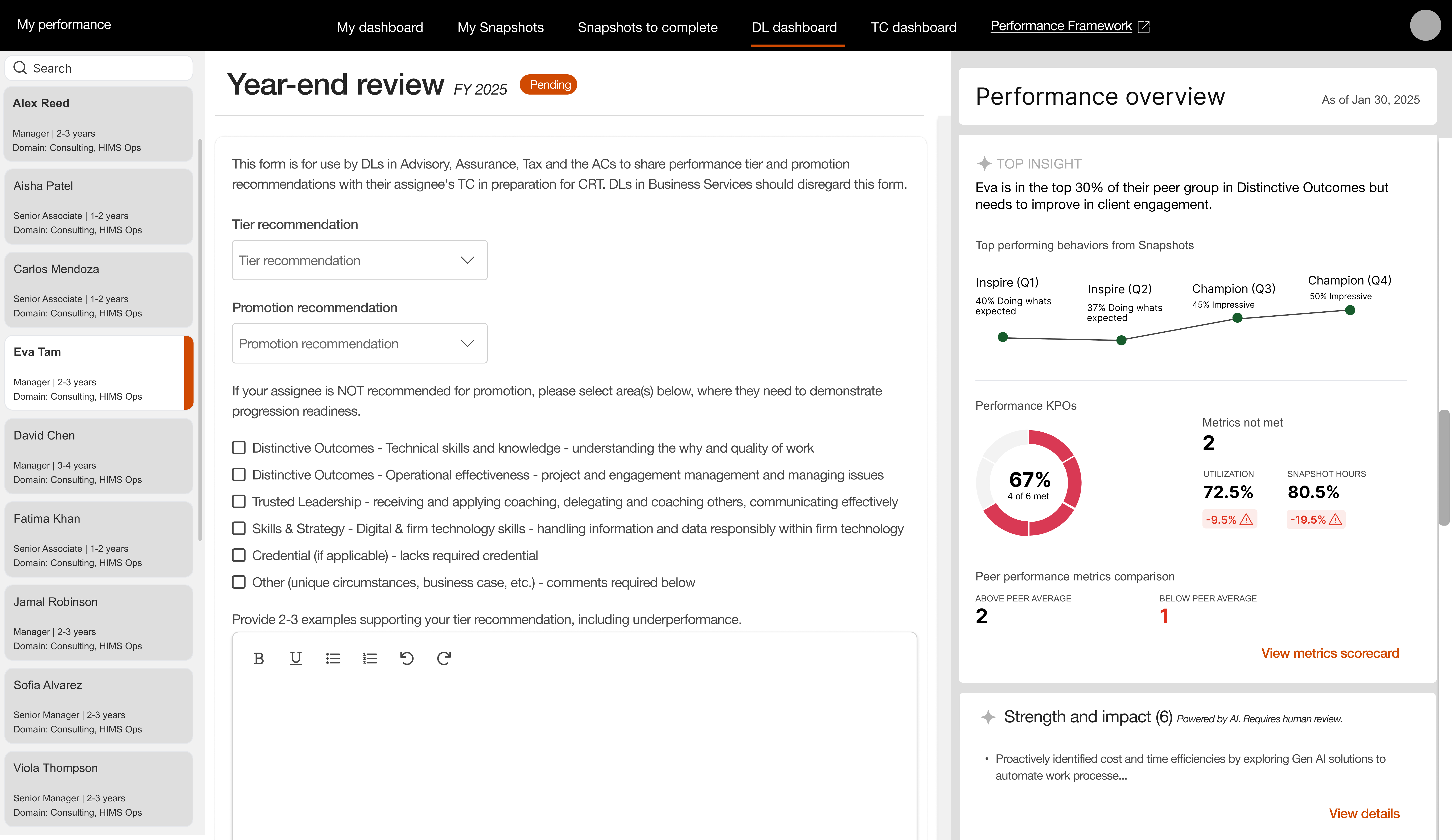1452x840 pixels.
Task: Redo the last edit in the text editor
Action: (x=443, y=658)
